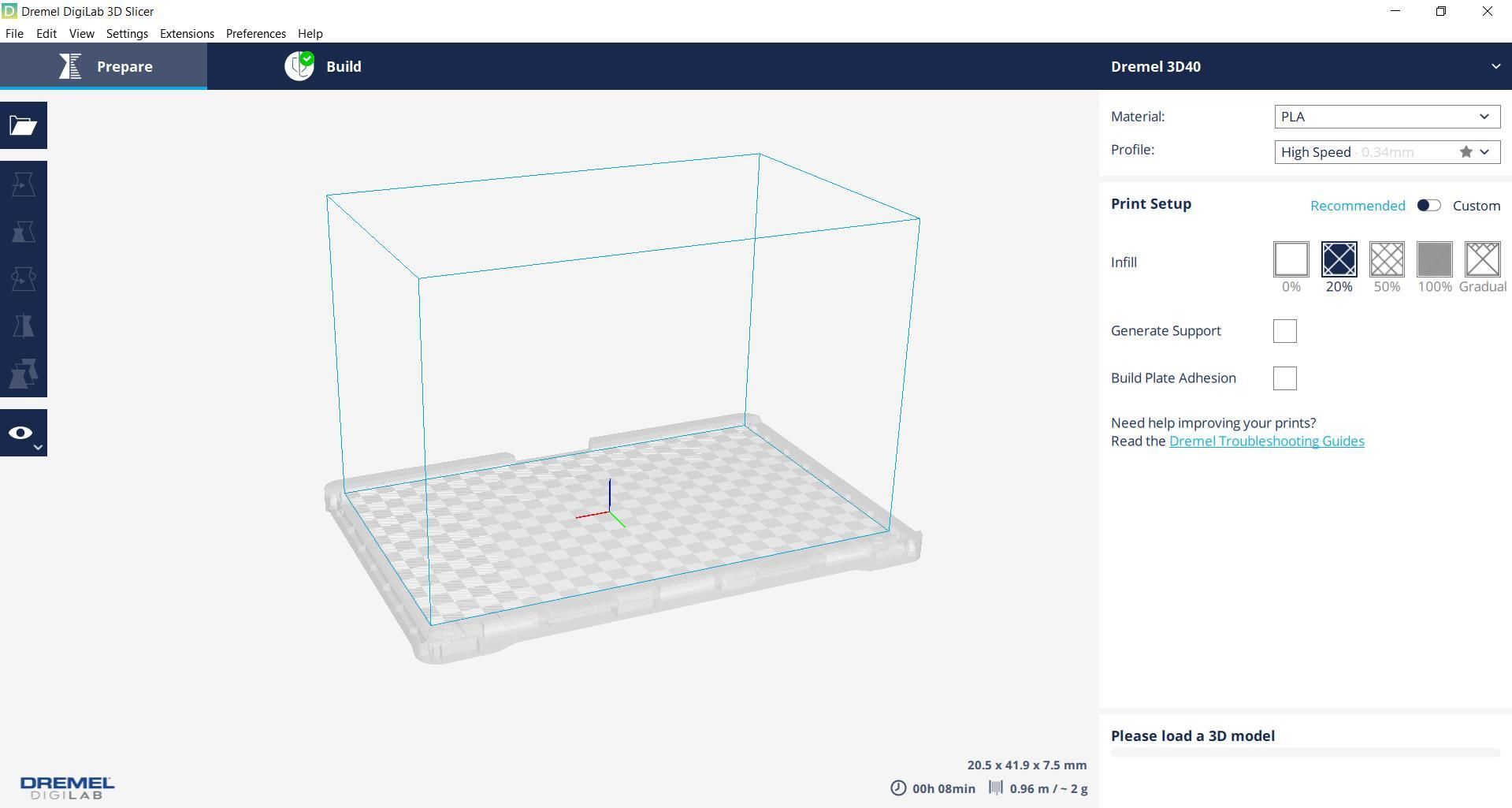Open the Material PLA dropdown
Screen dimensions: 1512x808
[1387, 117]
